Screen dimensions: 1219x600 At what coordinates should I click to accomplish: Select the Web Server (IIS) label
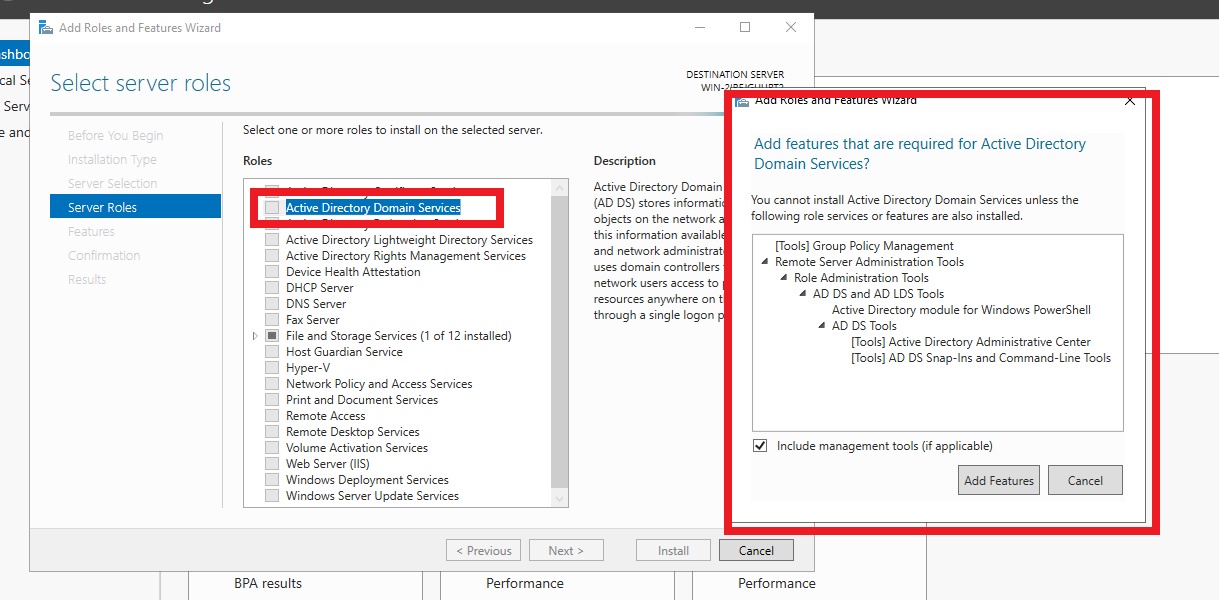tap(328, 464)
